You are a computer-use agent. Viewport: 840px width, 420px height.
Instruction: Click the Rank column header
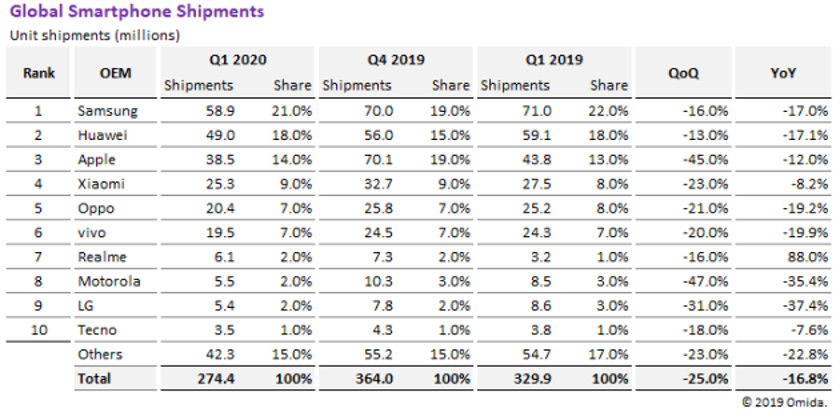pos(38,72)
